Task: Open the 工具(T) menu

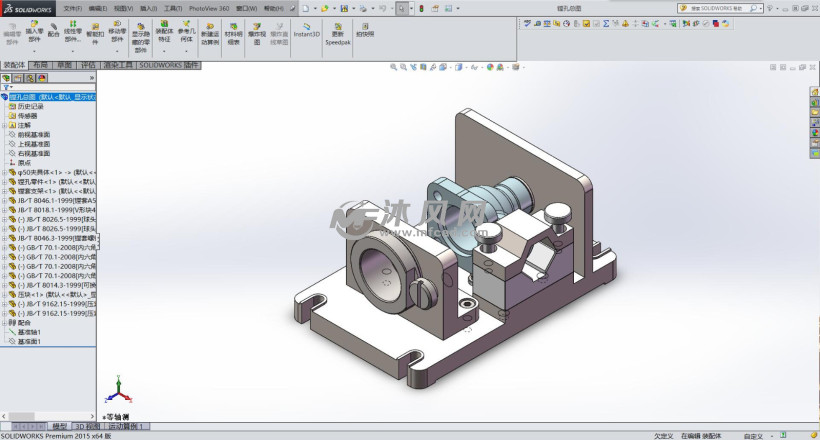Action: click(x=172, y=7)
